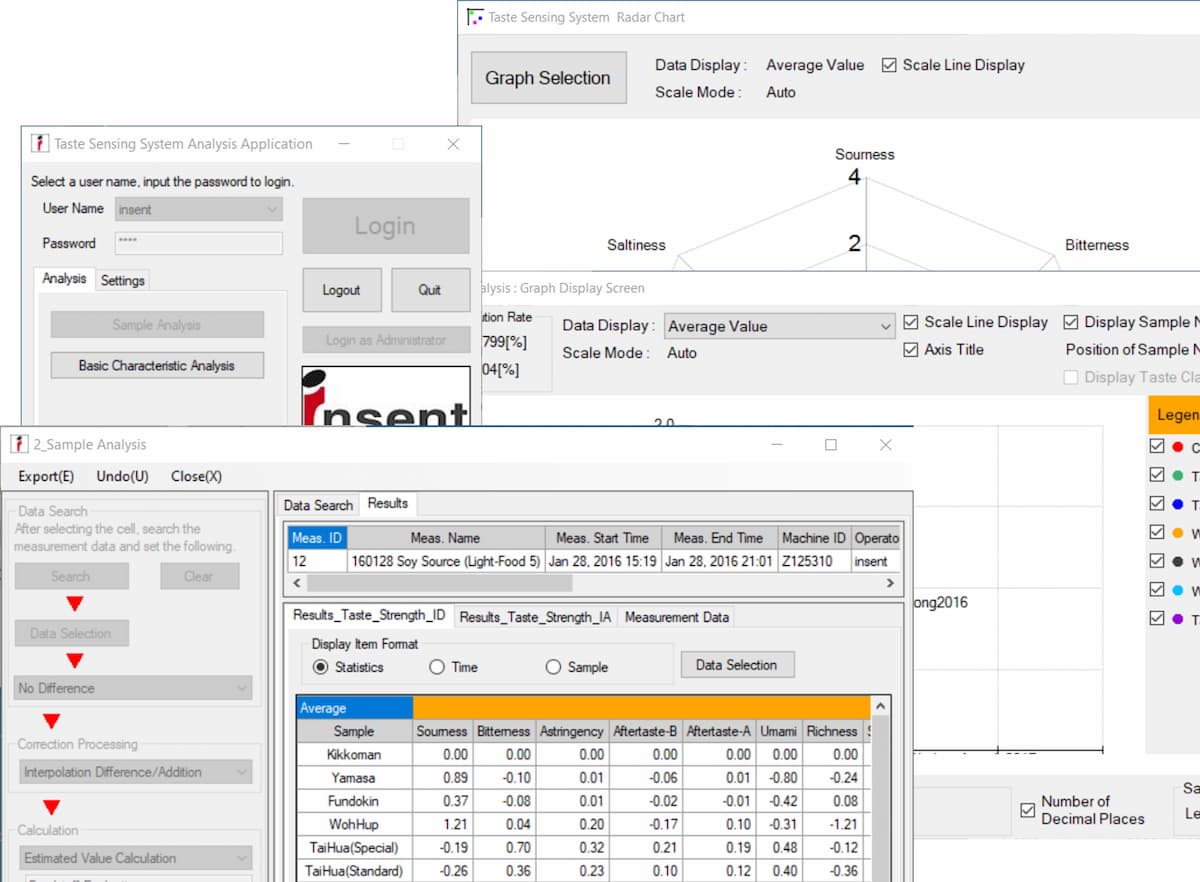Open the Undo(U) menu

[x=123, y=476]
